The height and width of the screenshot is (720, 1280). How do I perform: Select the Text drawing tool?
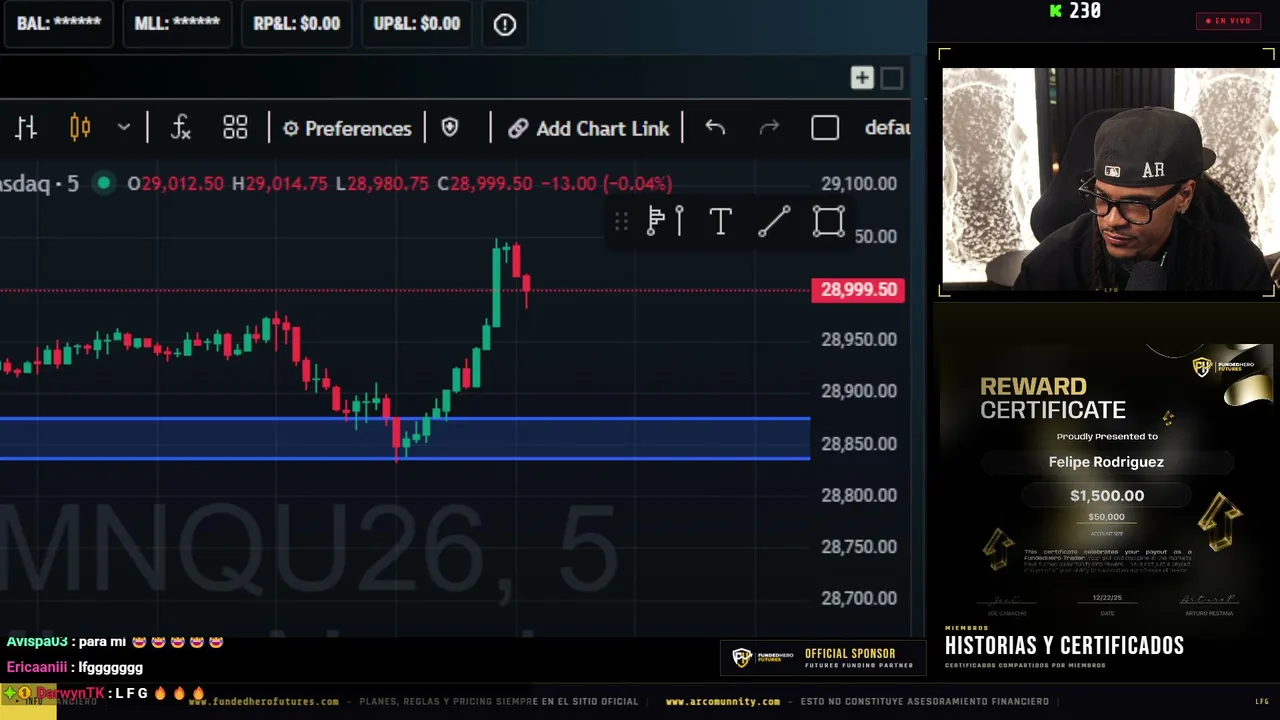pos(720,221)
